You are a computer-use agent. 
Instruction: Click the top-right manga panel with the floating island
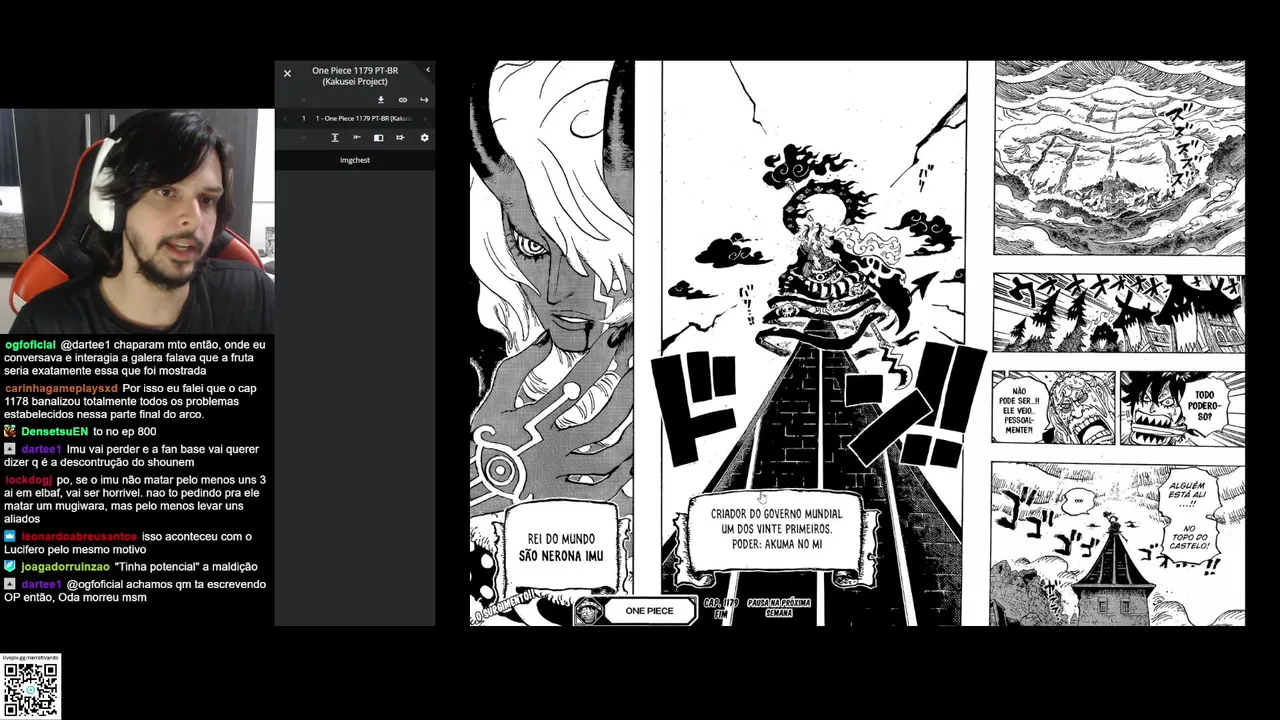coord(1119,157)
